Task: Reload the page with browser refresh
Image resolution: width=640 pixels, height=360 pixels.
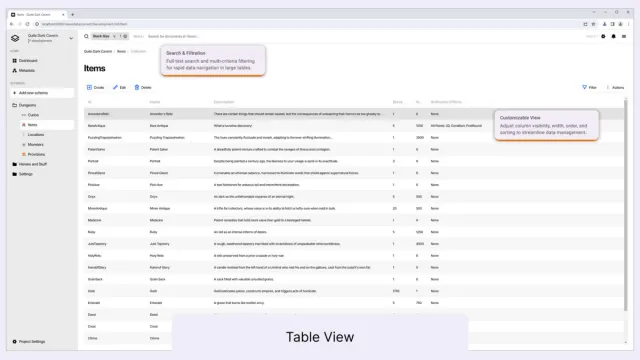Action: (x=27, y=24)
